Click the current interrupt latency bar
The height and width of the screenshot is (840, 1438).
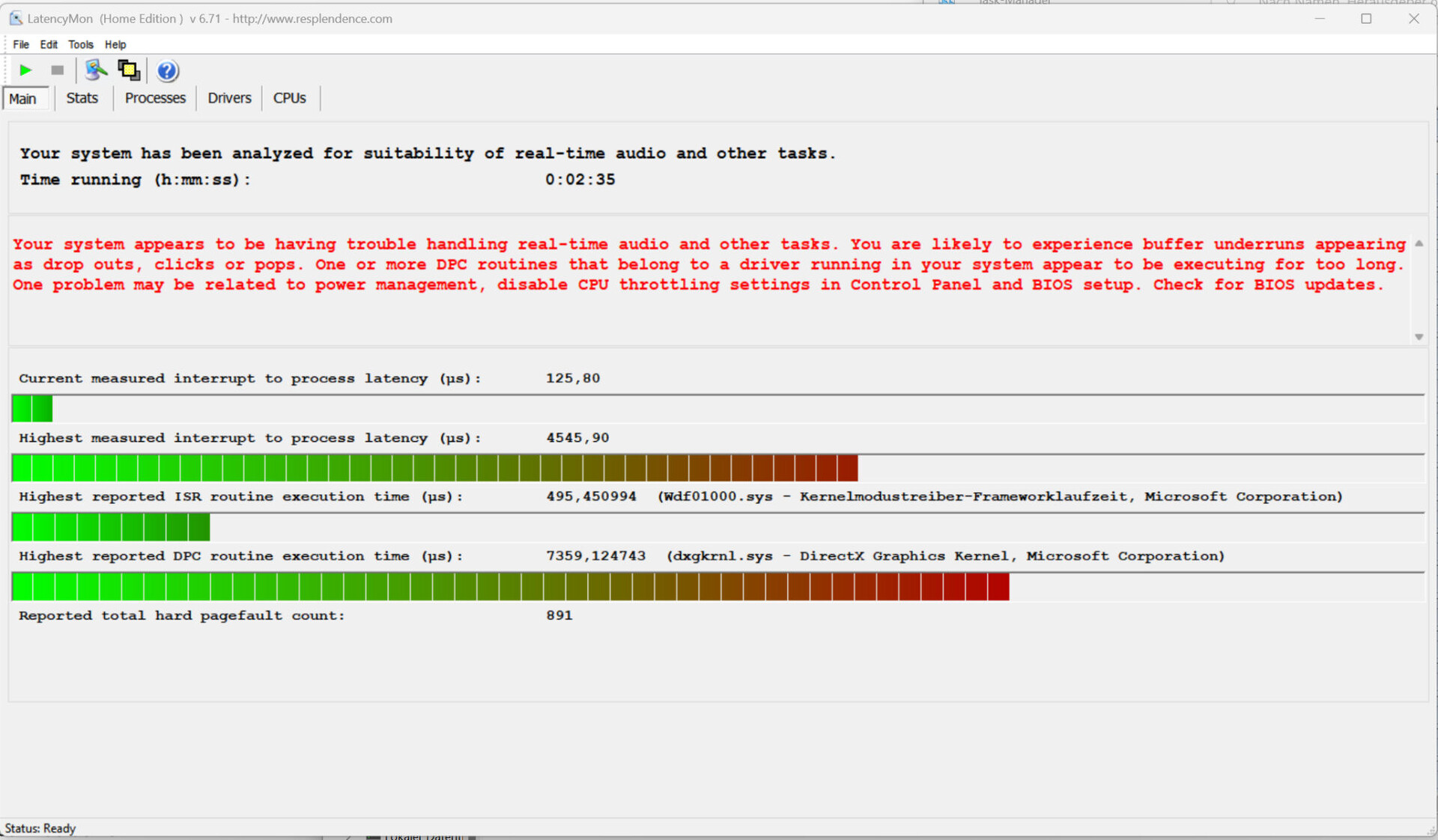(x=718, y=409)
